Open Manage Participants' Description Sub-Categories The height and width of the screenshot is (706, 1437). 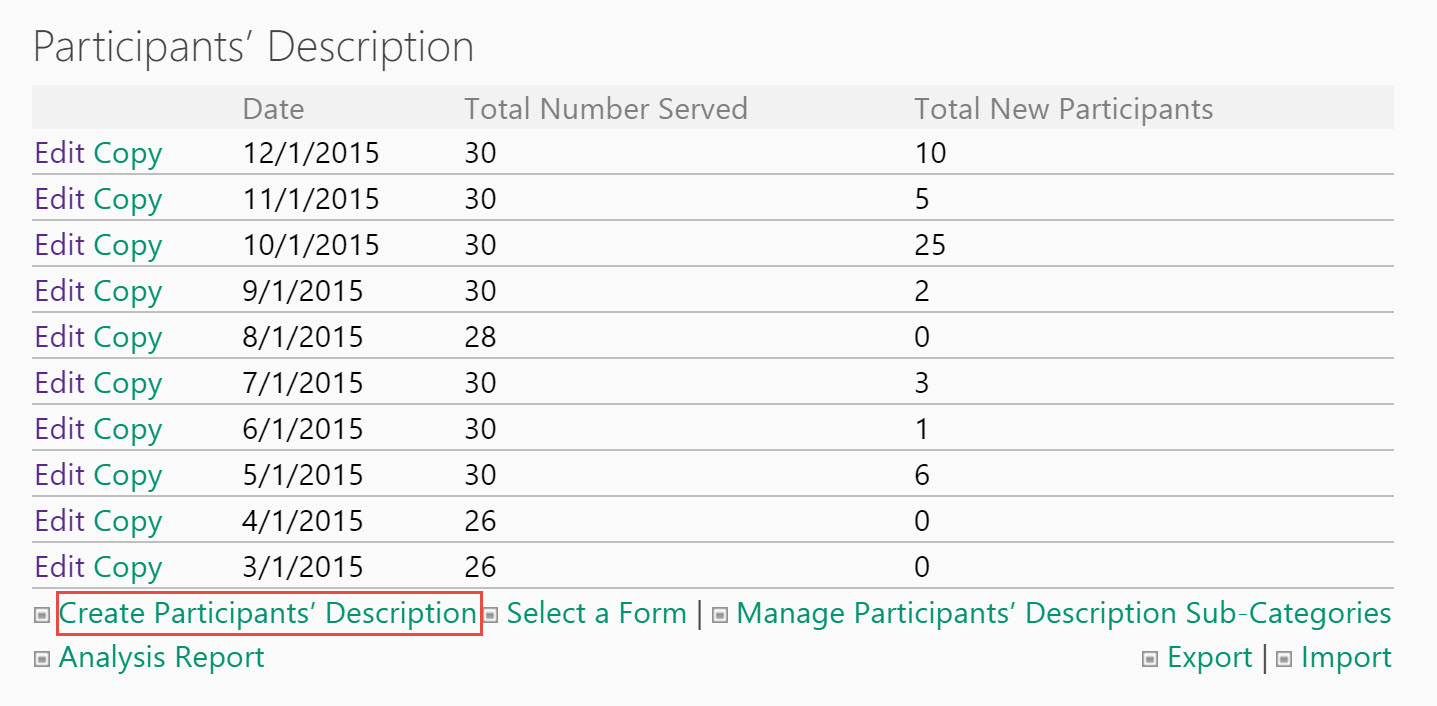click(1064, 613)
